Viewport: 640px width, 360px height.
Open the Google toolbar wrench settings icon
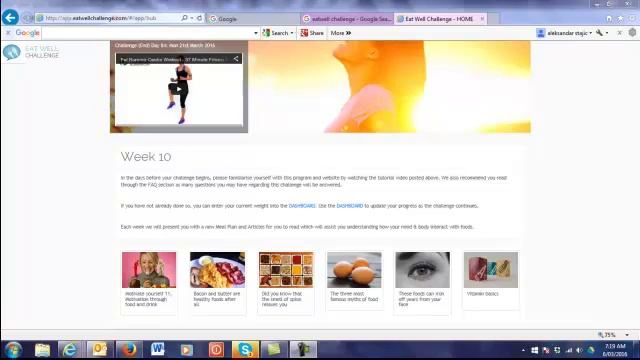click(x=600, y=33)
